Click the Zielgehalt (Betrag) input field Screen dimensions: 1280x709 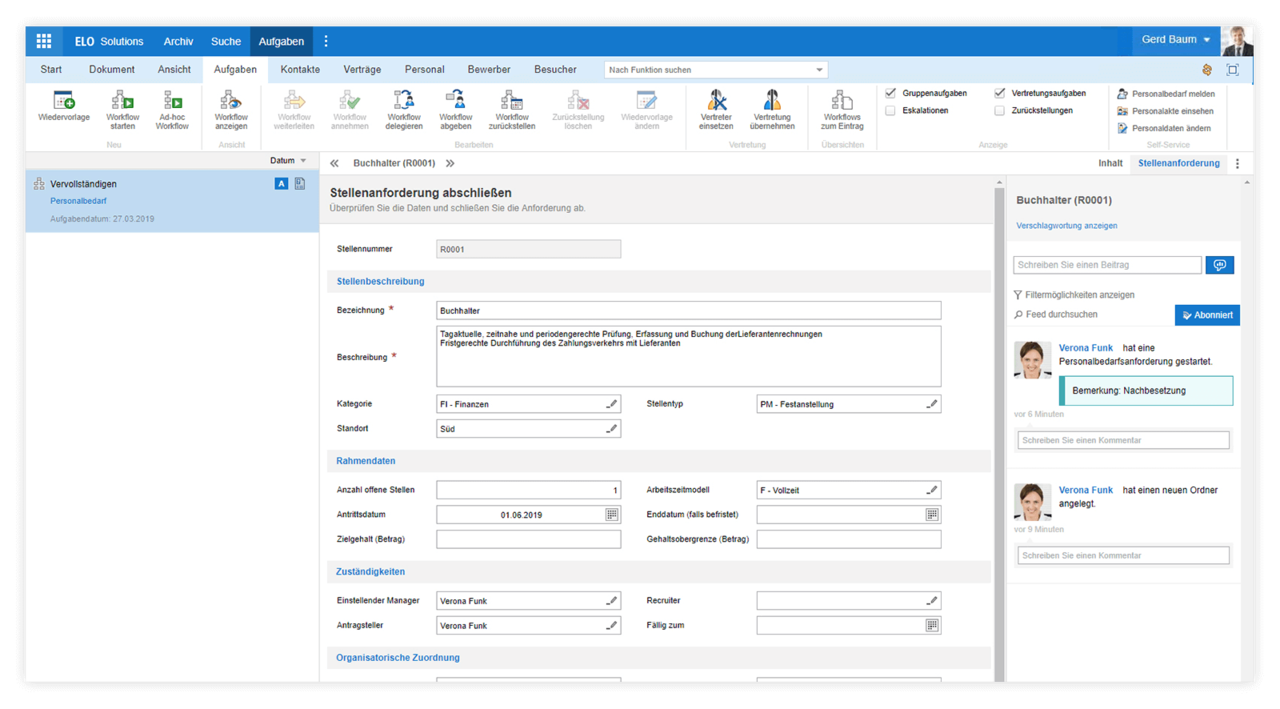click(x=528, y=540)
